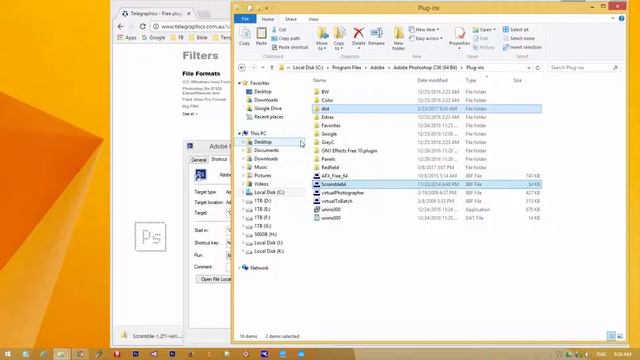Collapse the Favorites tree group
Viewport: 640px width, 360px height.
(240, 83)
